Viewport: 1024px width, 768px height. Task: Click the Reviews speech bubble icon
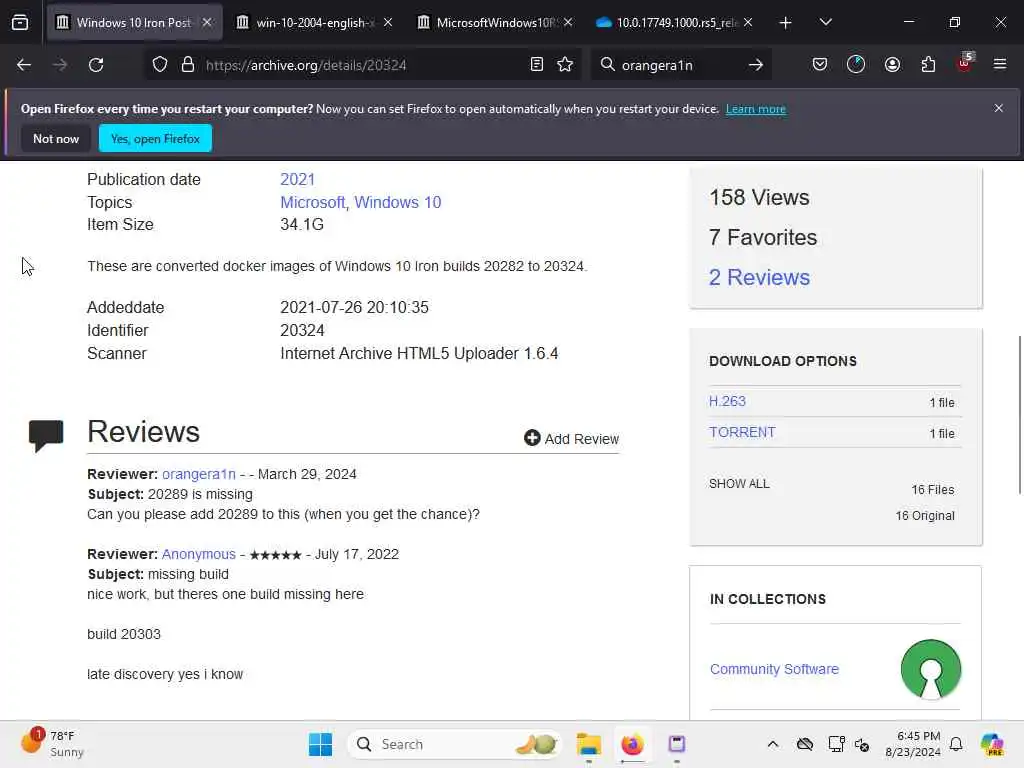click(46, 436)
